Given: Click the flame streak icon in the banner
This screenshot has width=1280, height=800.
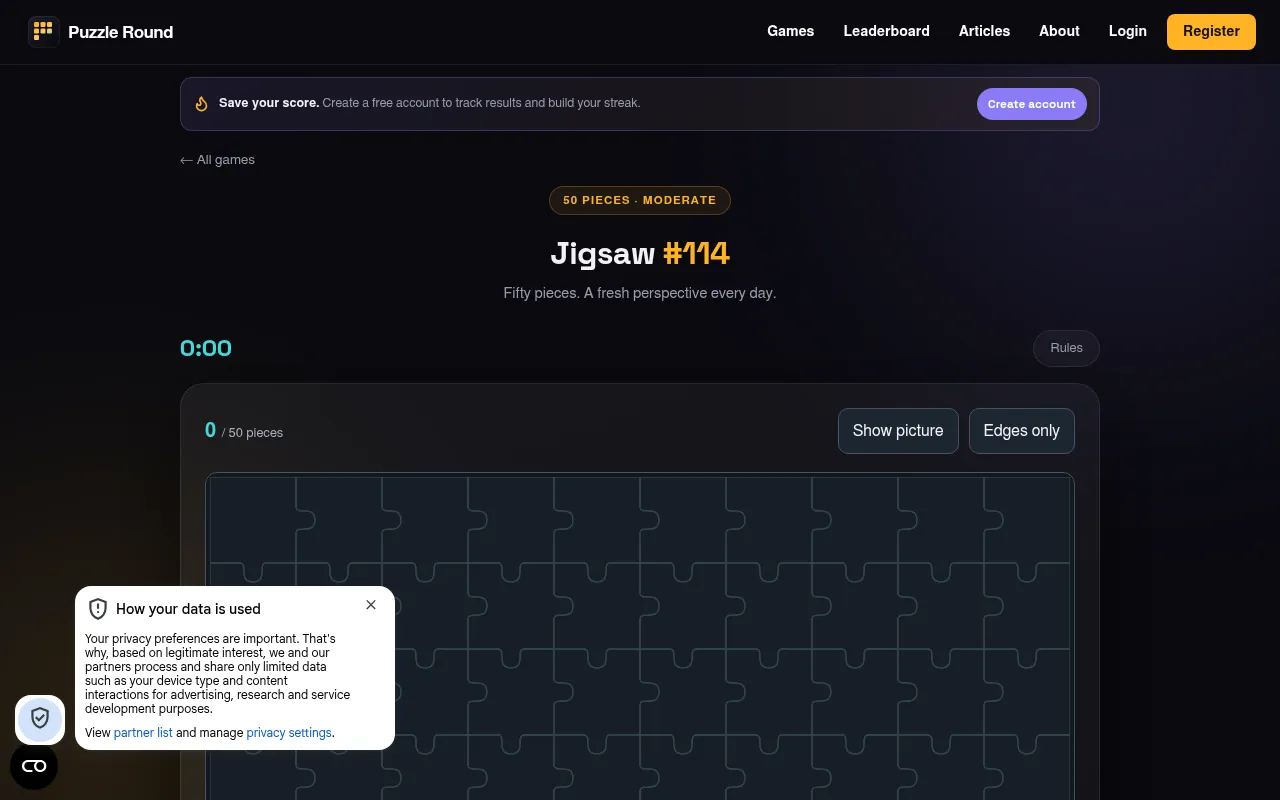Looking at the screenshot, I should [x=201, y=103].
